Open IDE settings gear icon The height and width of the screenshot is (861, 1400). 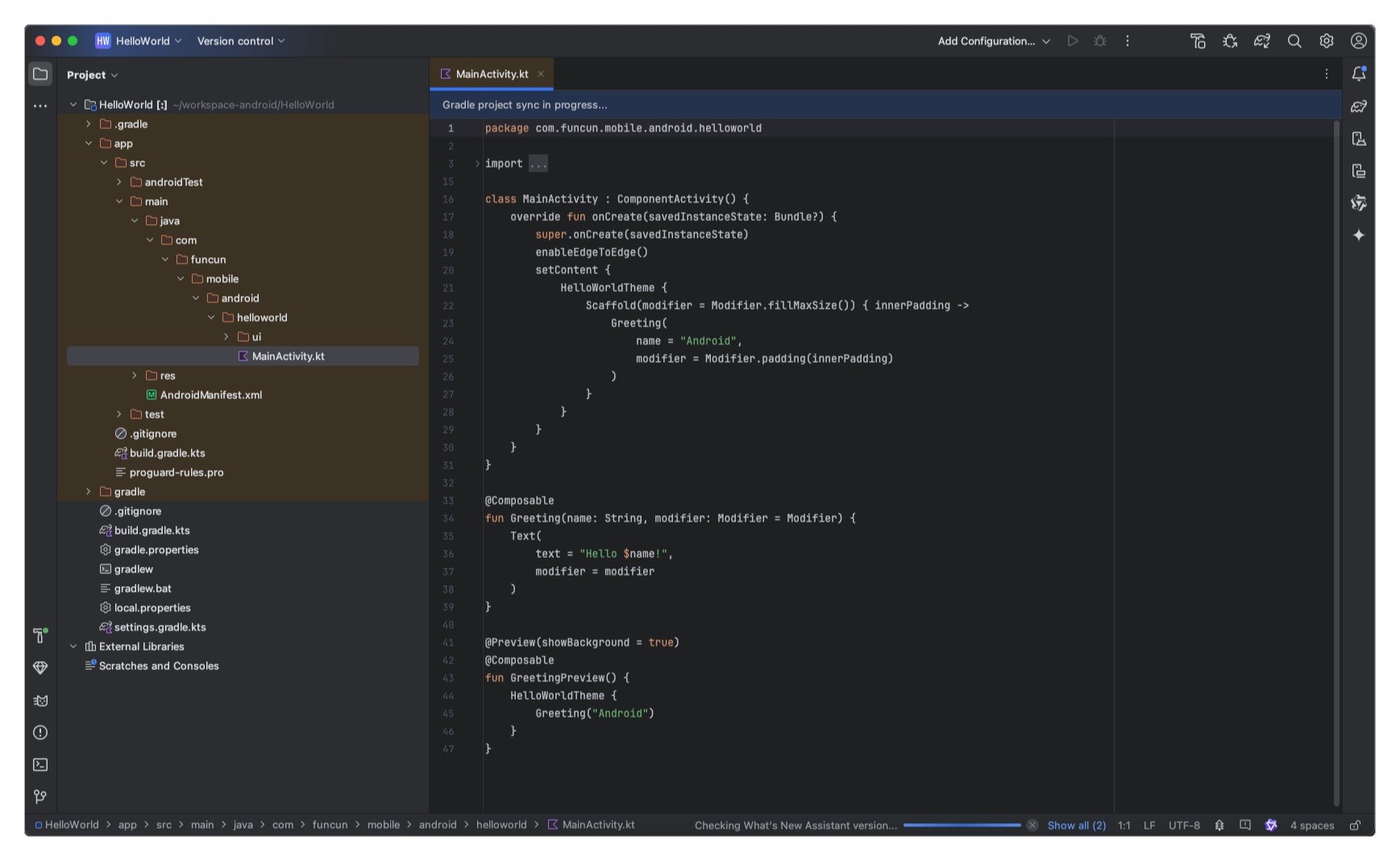pos(1327,41)
